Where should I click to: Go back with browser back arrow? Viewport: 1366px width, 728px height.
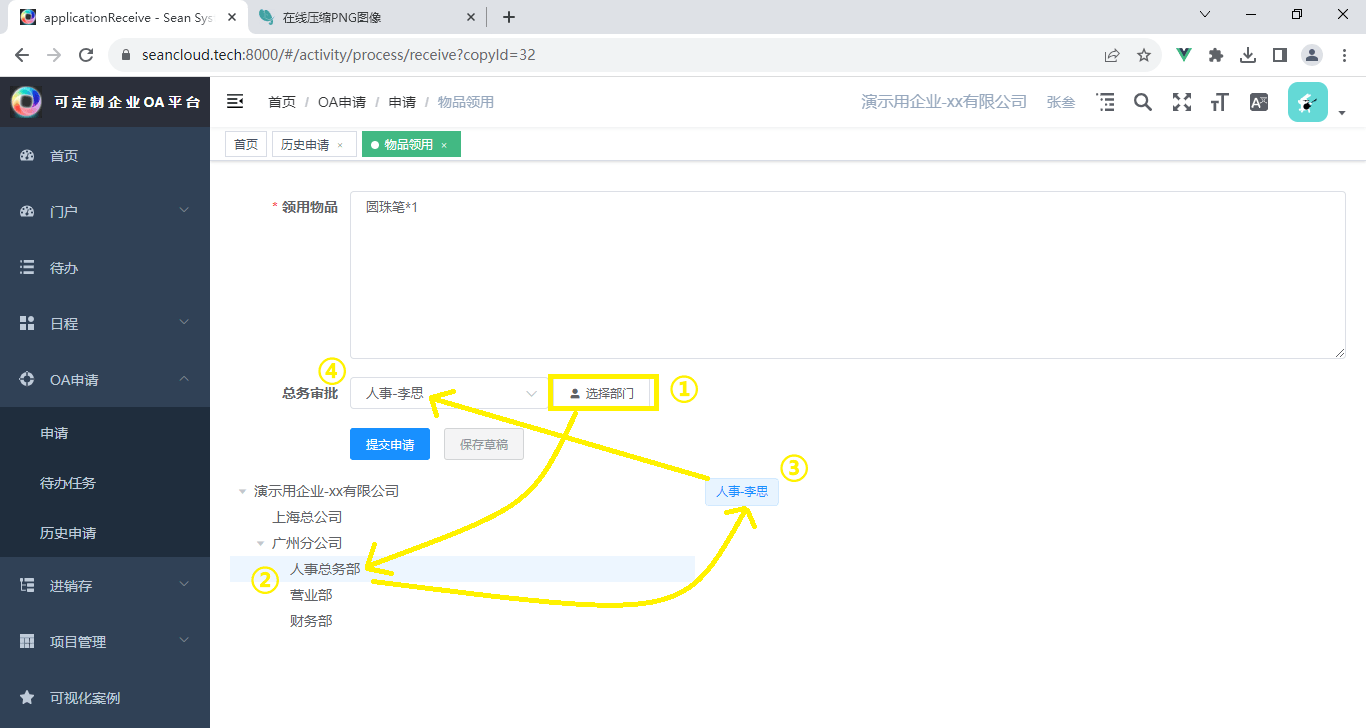[22, 55]
